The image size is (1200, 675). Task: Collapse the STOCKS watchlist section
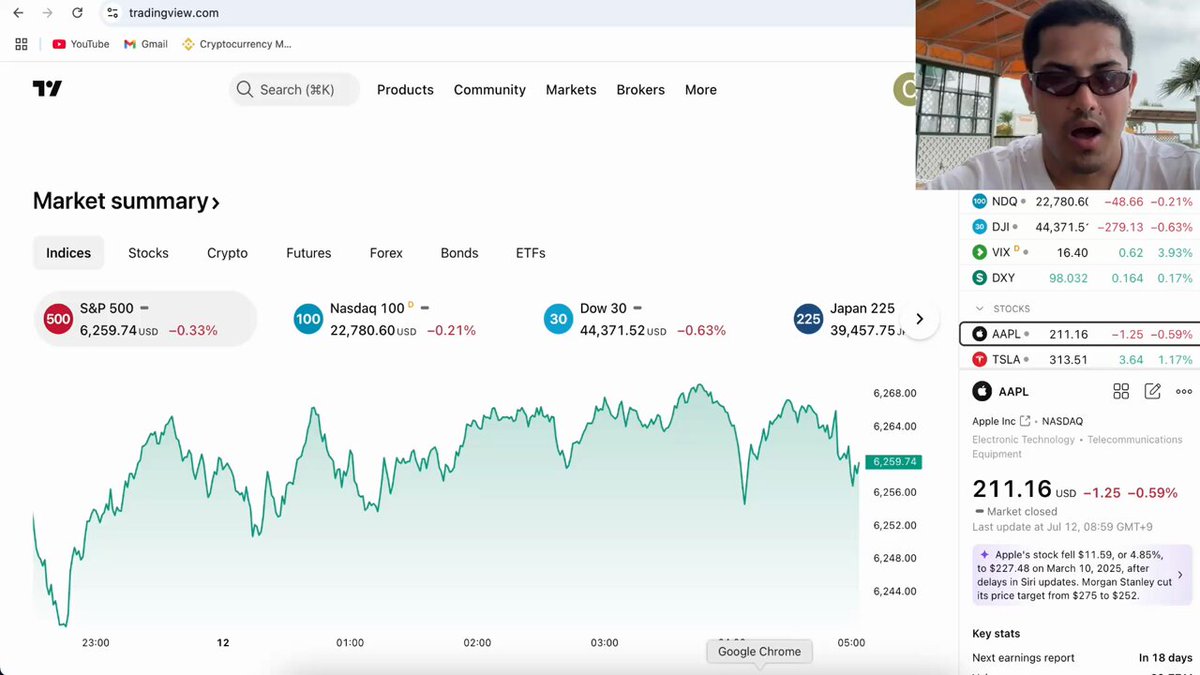[979, 308]
